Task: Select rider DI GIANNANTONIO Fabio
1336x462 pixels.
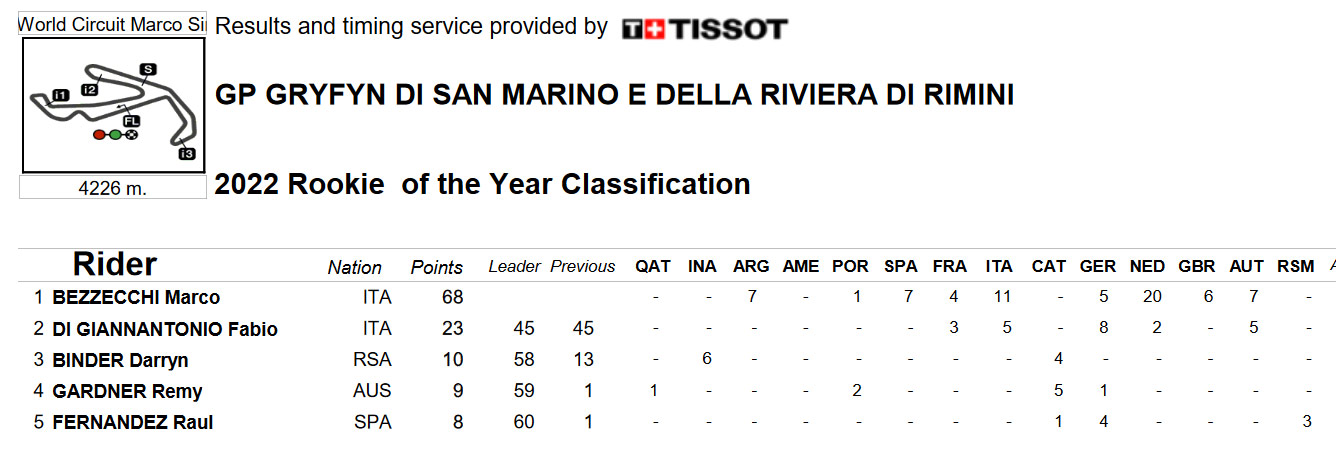Action: [x=165, y=329]
